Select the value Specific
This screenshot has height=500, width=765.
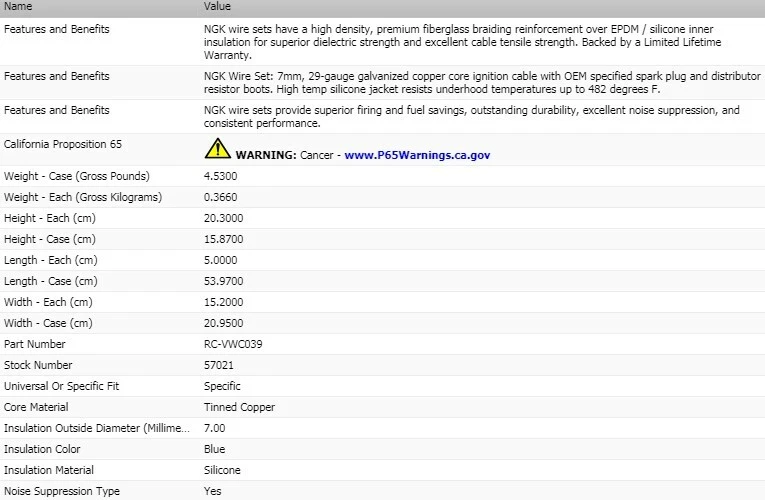222,386
